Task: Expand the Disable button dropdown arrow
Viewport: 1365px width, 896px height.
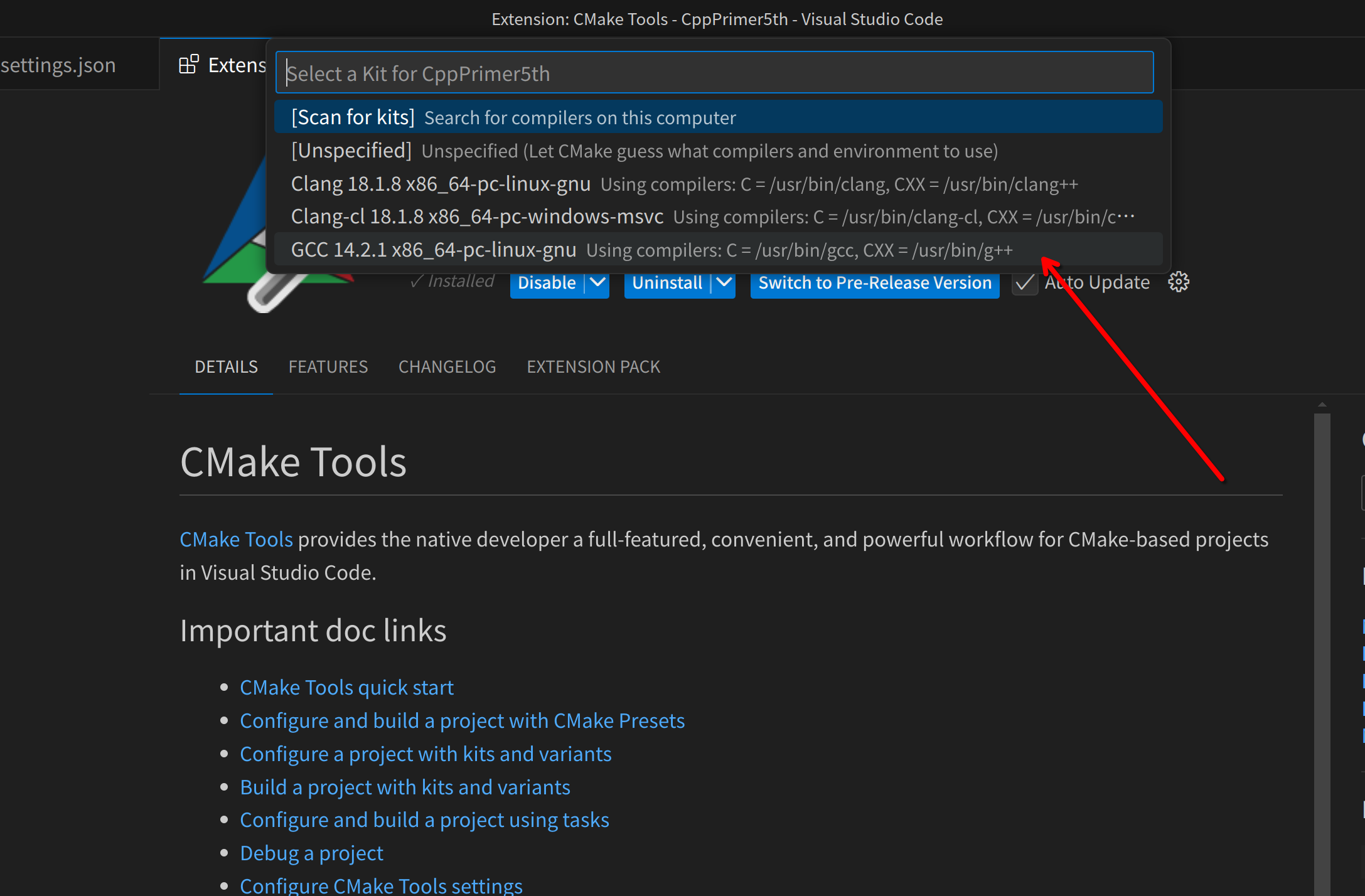Action: point(597,283)
